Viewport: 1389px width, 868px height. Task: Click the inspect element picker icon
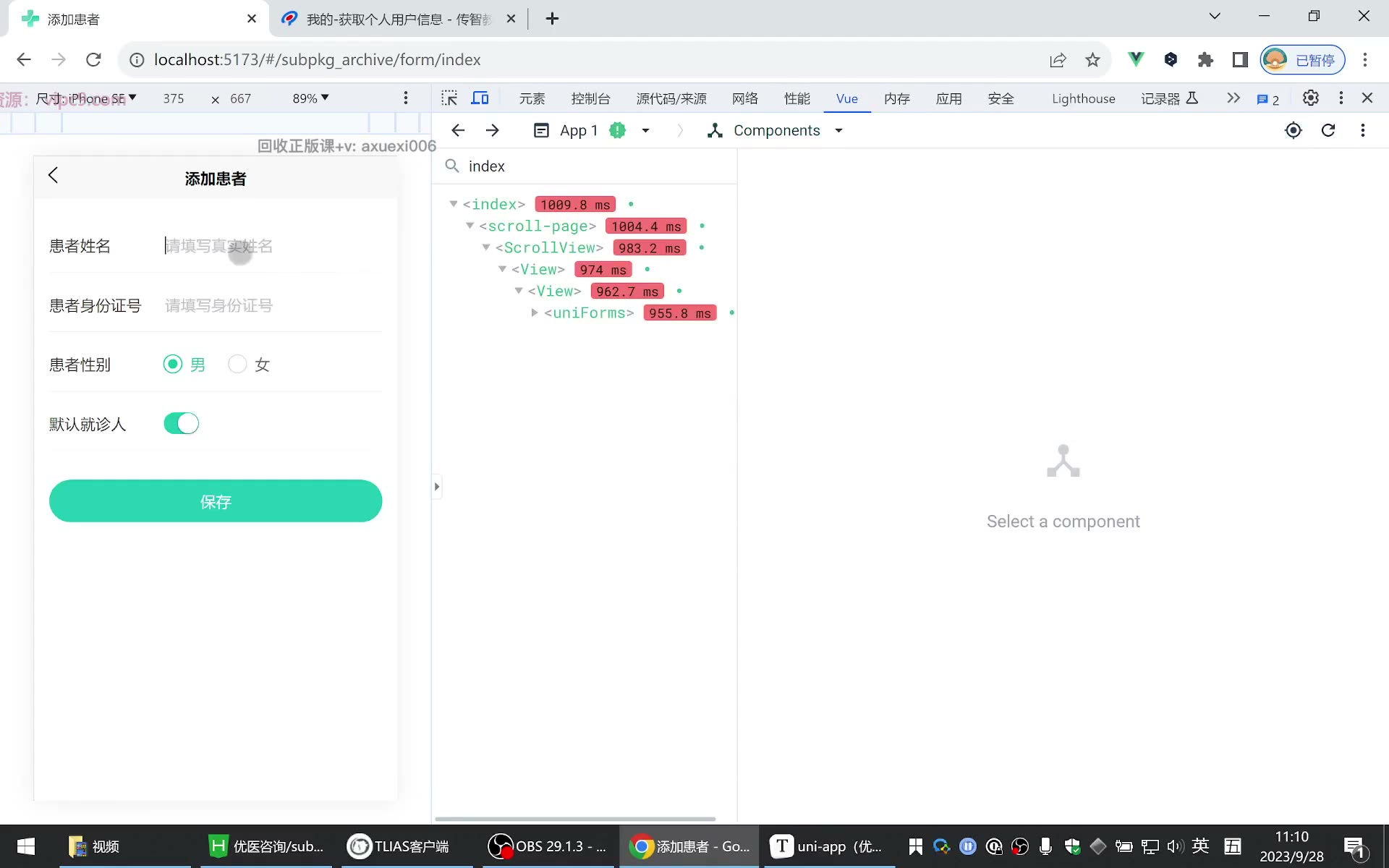click(449, 98)
